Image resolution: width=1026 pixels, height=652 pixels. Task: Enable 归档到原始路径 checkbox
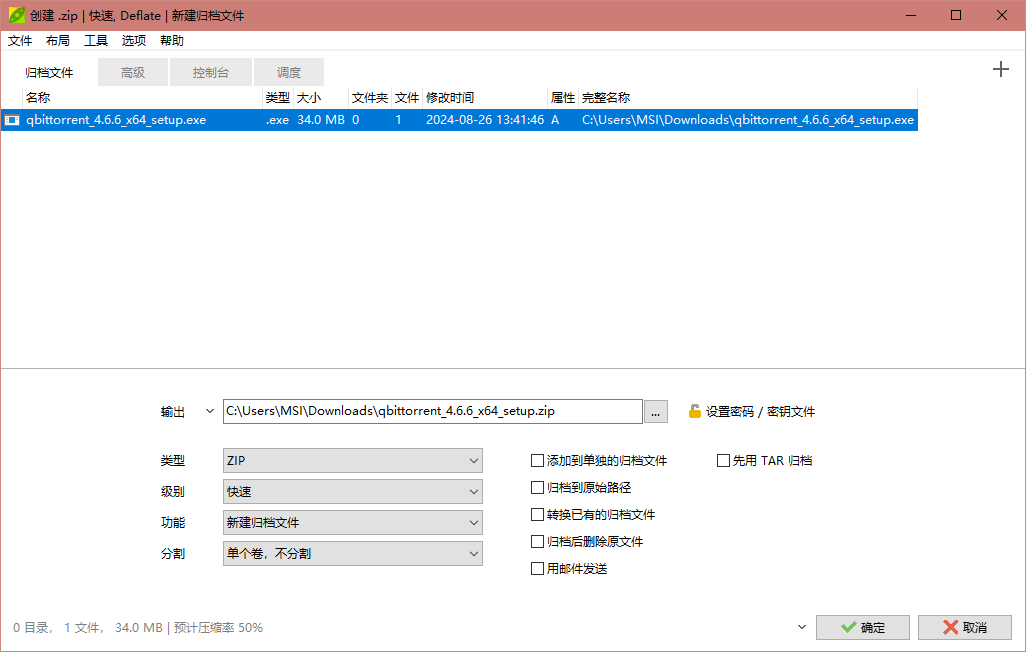(x=537, y=488)
